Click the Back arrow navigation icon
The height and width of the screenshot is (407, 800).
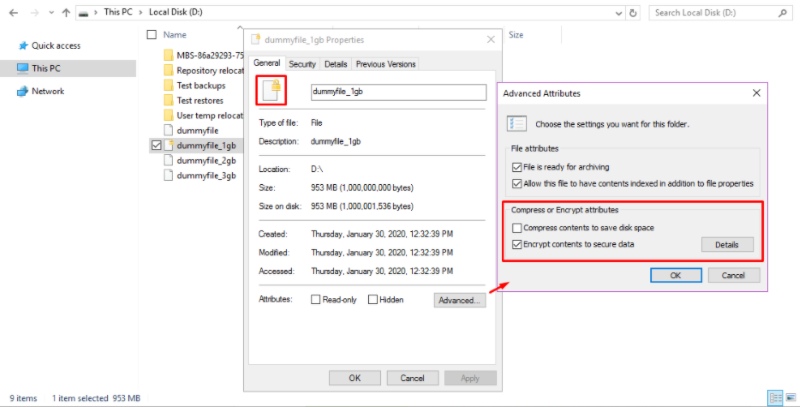point(12,12)
